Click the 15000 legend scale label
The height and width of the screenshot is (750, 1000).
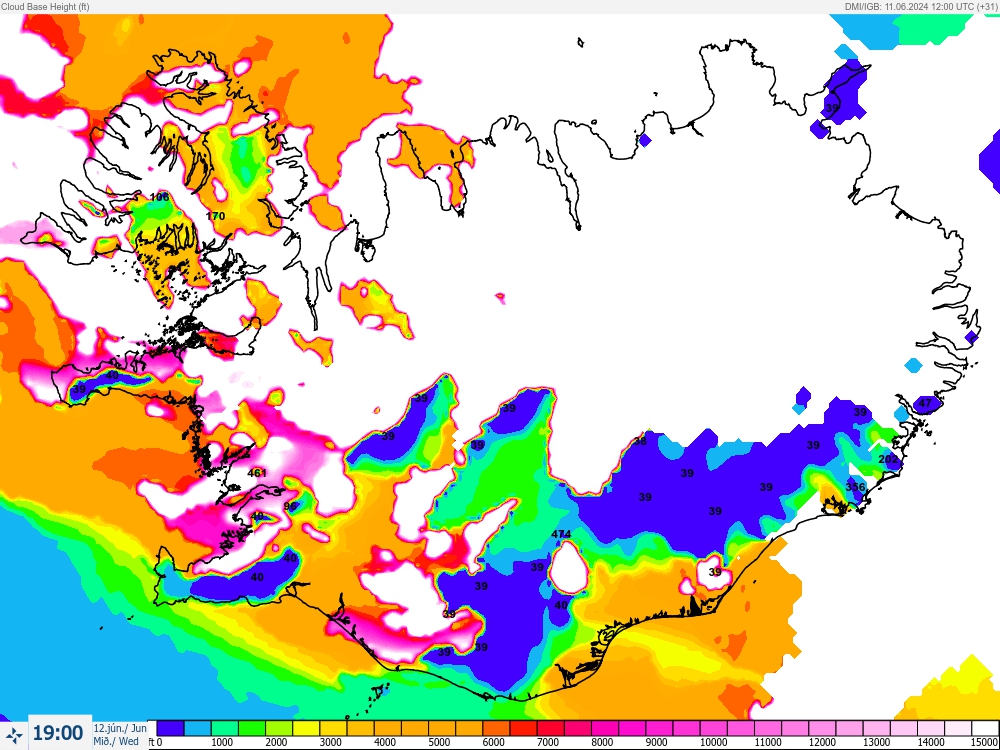pyautogui.click(x=985, y=742)
